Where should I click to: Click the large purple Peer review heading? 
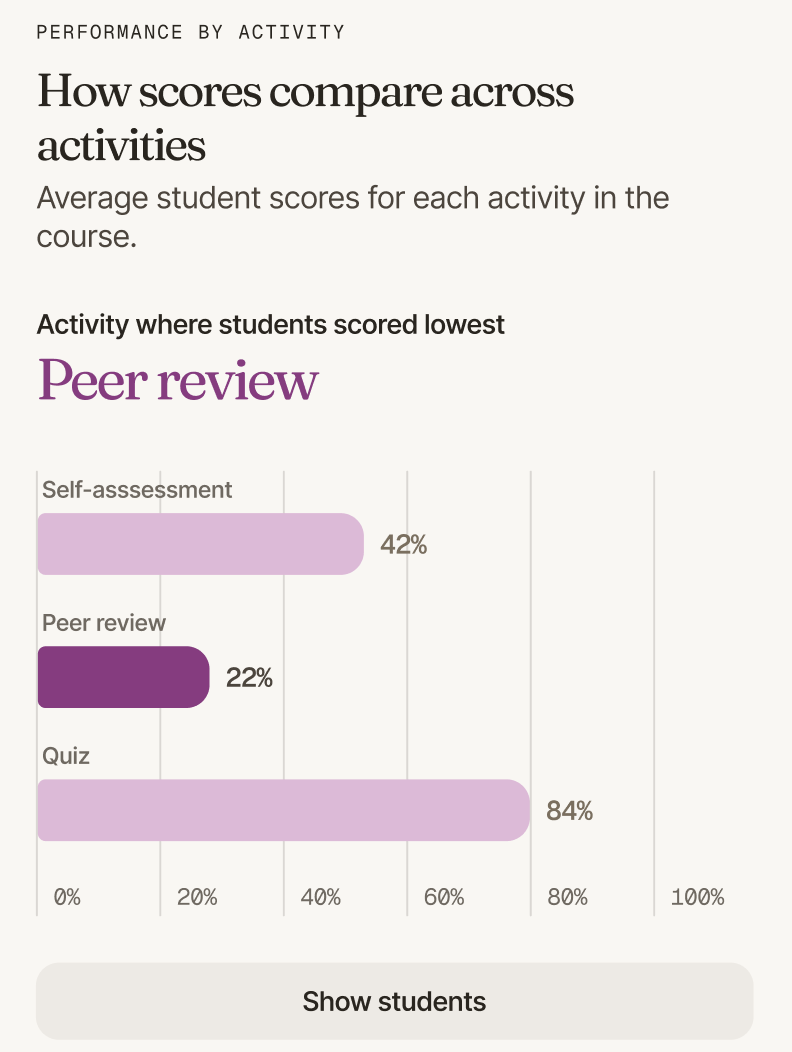pos(178,380)
